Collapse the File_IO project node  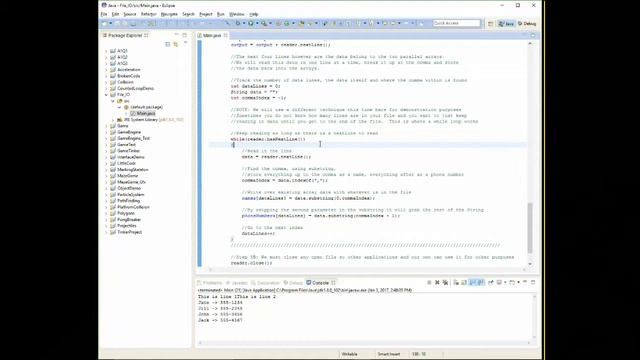[107, 95]
